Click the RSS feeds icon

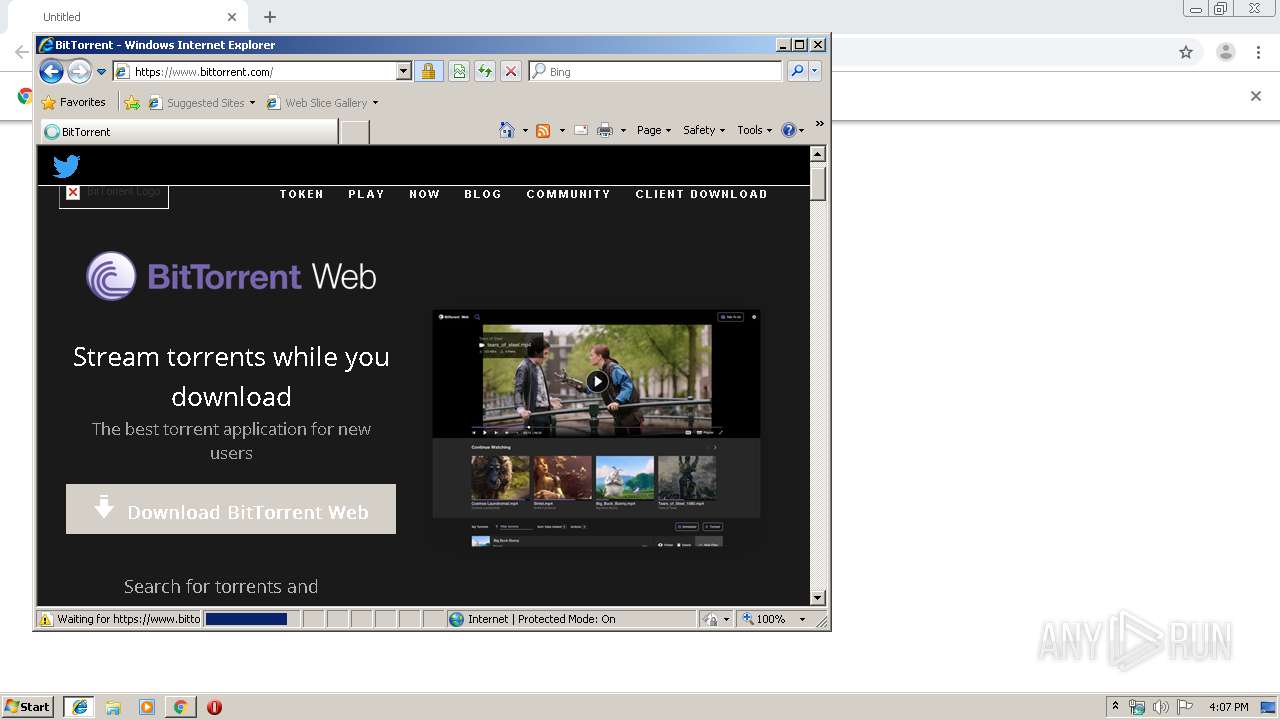click(543, 130)
